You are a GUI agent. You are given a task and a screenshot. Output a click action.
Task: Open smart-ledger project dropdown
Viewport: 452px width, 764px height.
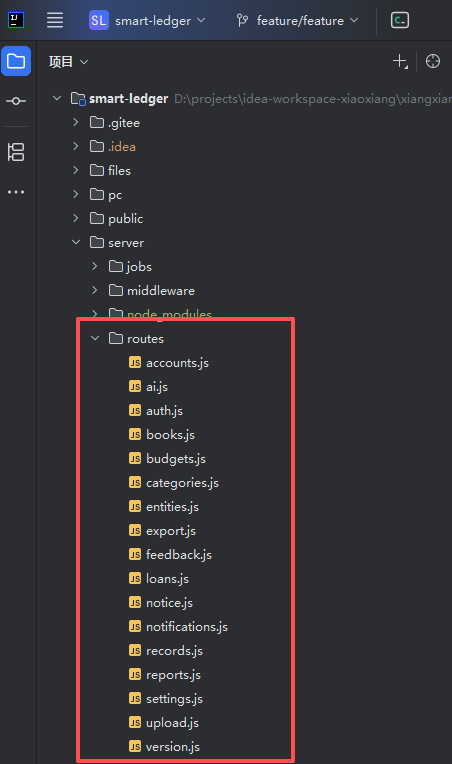[147, 20]
